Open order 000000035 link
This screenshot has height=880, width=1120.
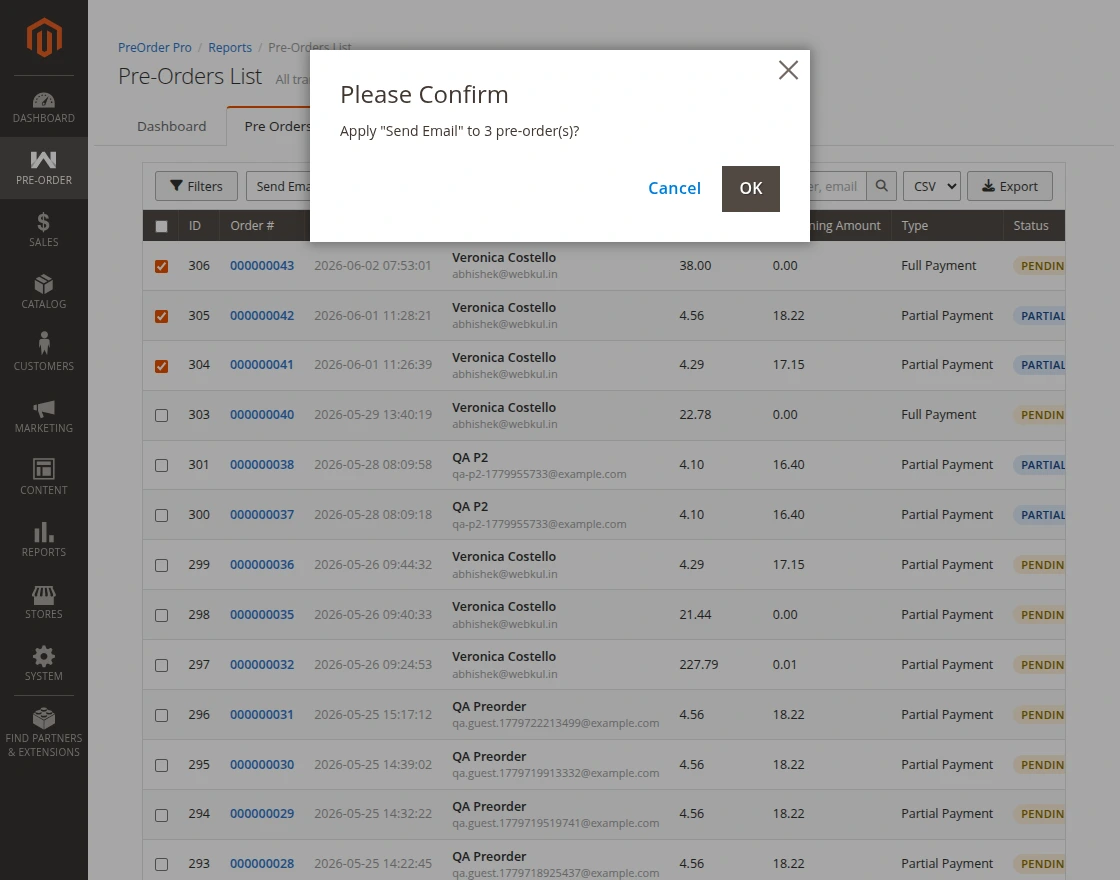[x=262, y=614]
